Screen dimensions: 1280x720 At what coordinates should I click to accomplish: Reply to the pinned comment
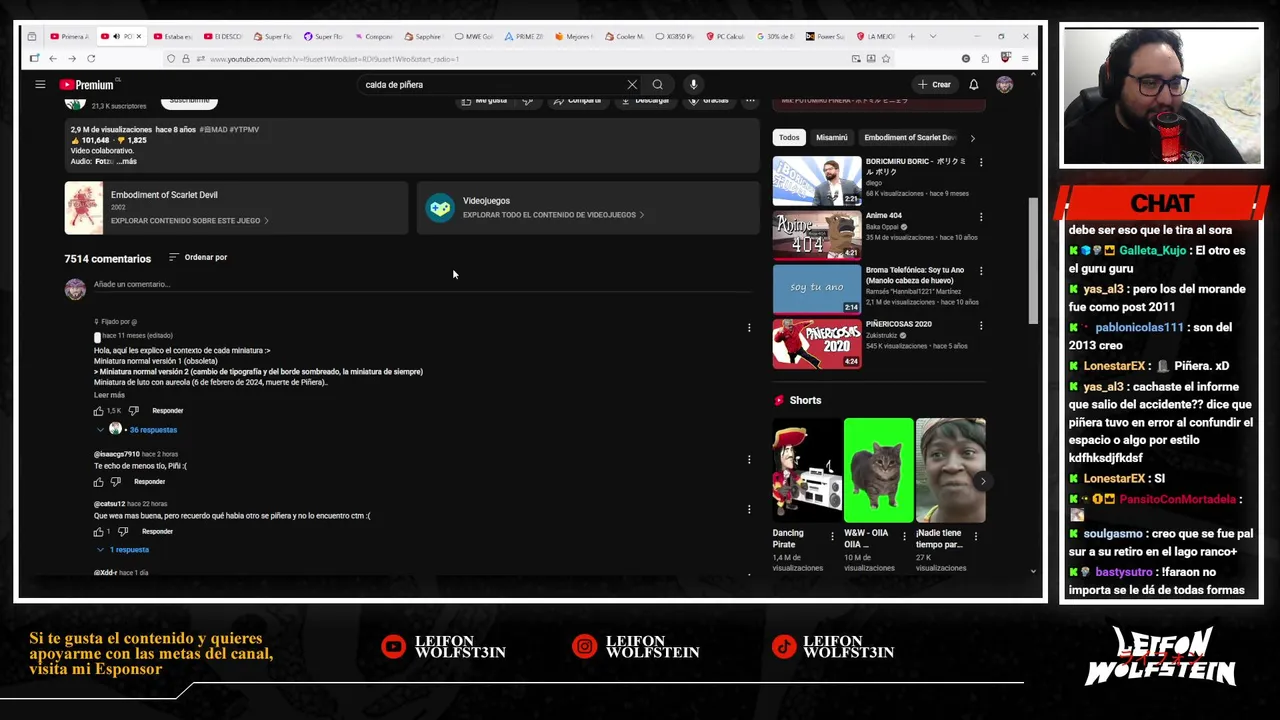coord(168,411)
